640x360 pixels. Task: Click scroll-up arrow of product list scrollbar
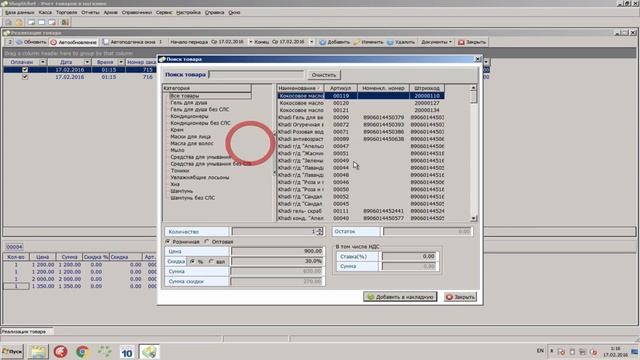pyautogui.click(x=473, y=88)
